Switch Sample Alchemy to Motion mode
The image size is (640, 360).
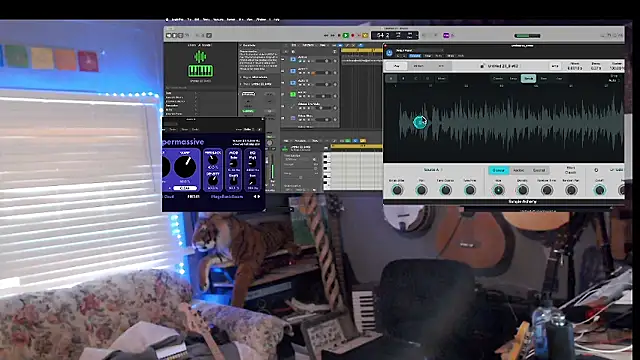click(418, 66)
